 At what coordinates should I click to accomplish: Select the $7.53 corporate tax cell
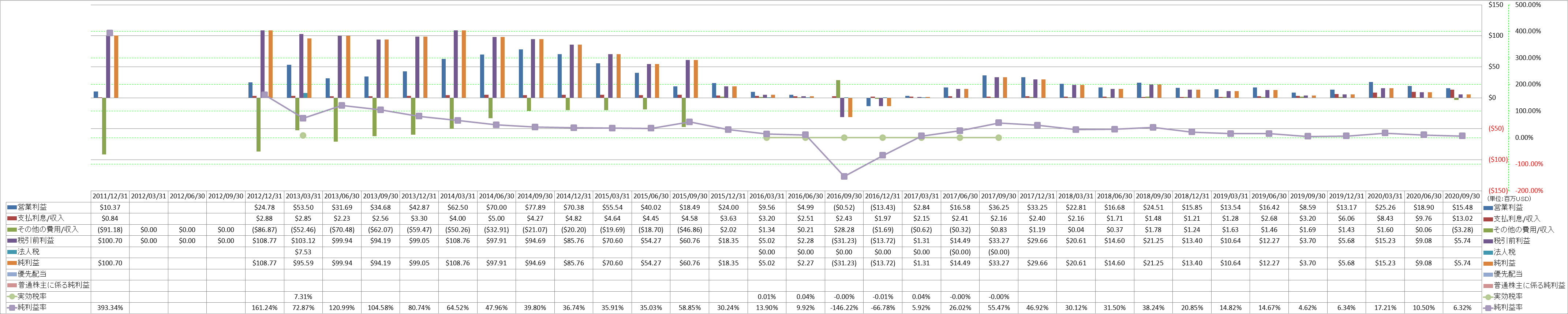pos(303,252)
